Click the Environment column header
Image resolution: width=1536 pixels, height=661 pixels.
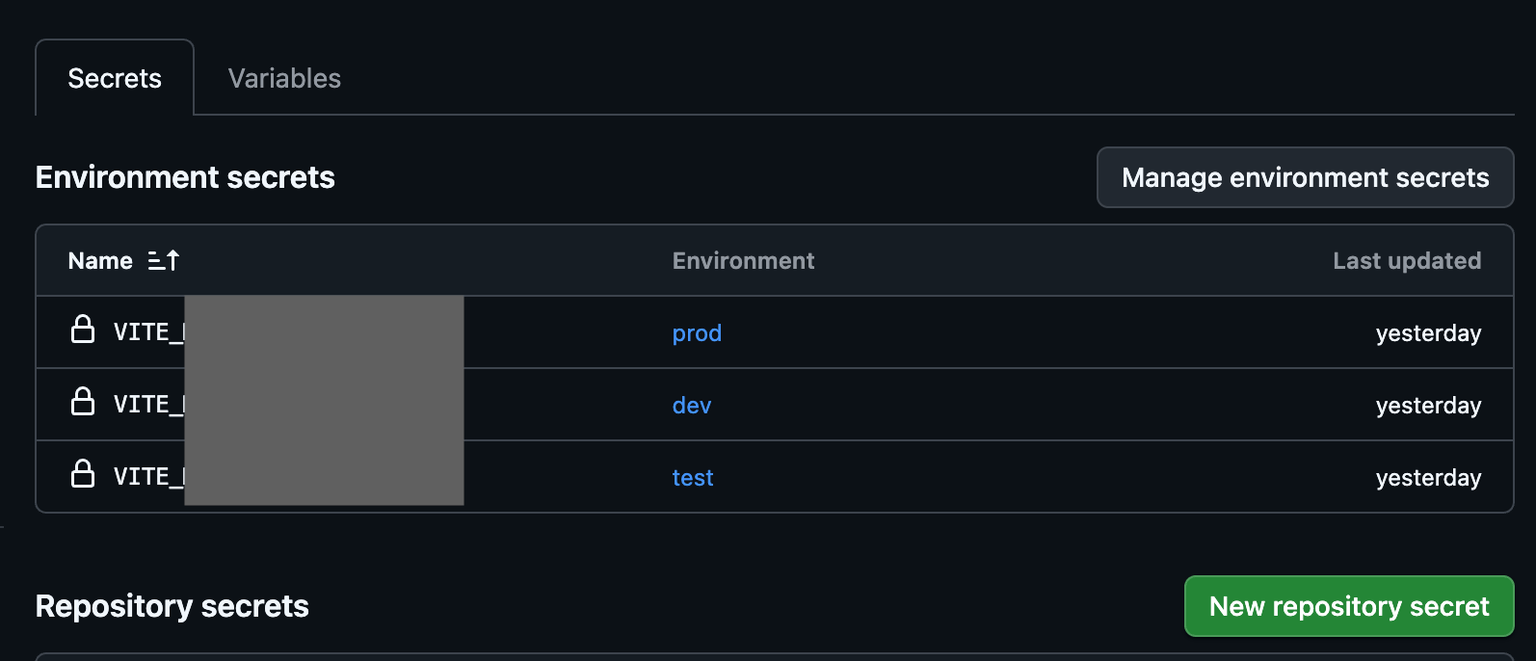tap(743, 260)
